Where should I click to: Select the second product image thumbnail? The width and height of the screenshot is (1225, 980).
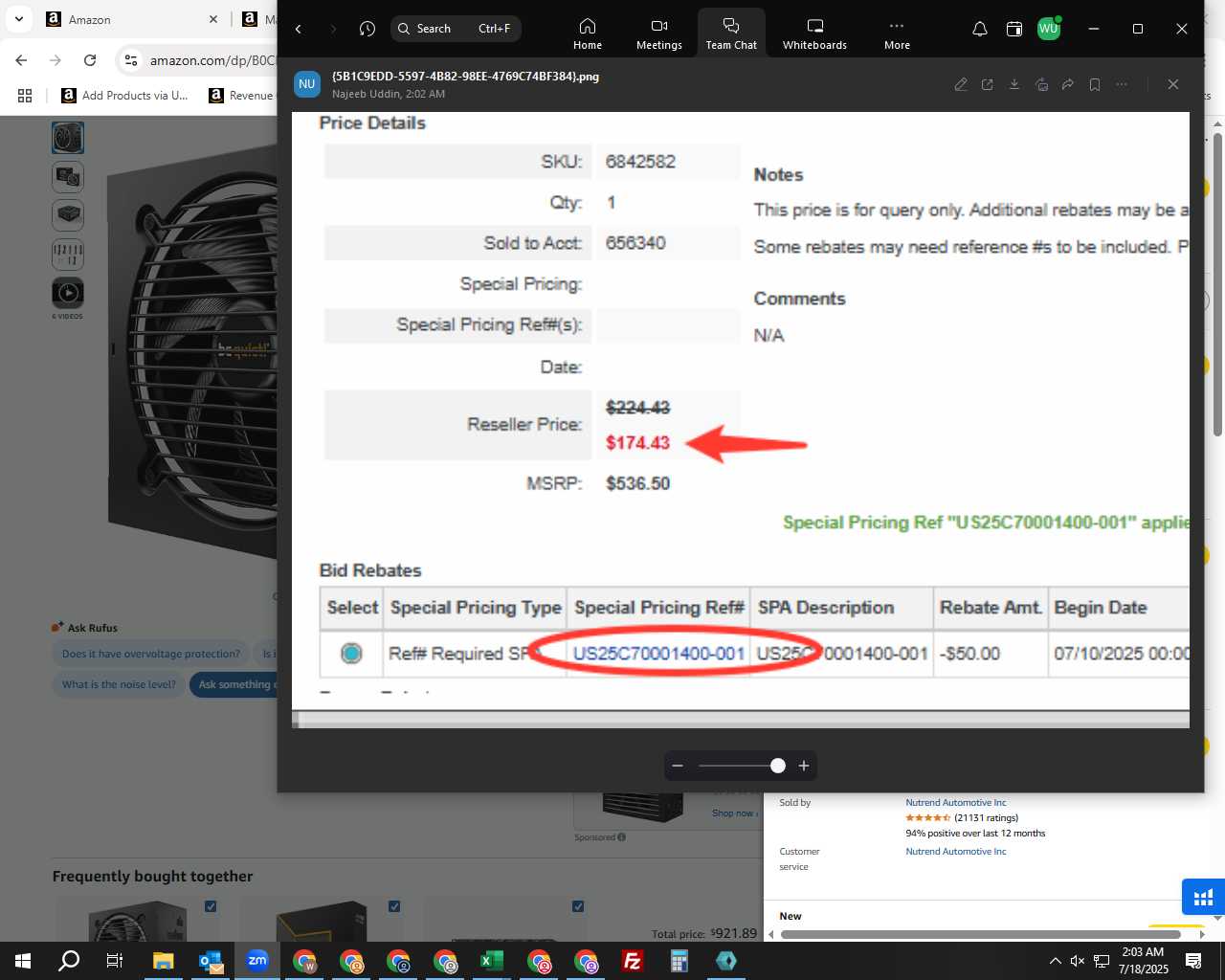(x=68, y=177)
